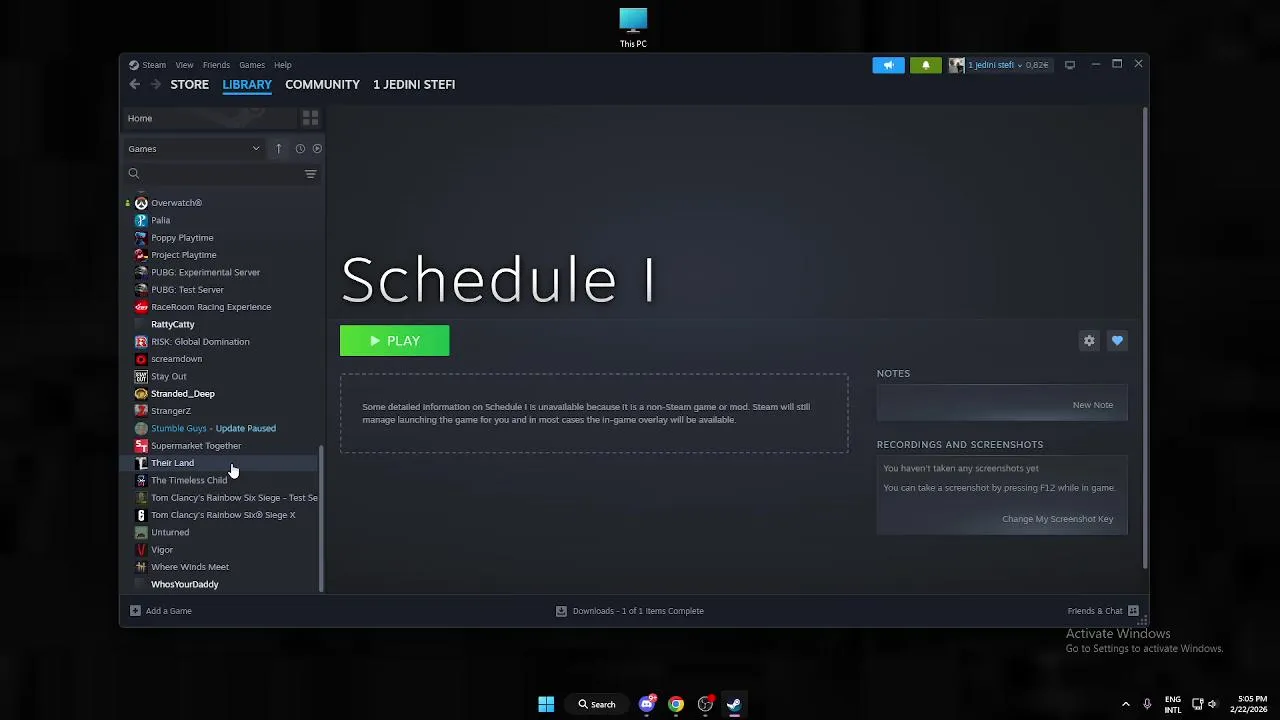The height and width of the screenshot is (720, 1280).
Task: Click the Add a Game label
Action: pos(169,611)
